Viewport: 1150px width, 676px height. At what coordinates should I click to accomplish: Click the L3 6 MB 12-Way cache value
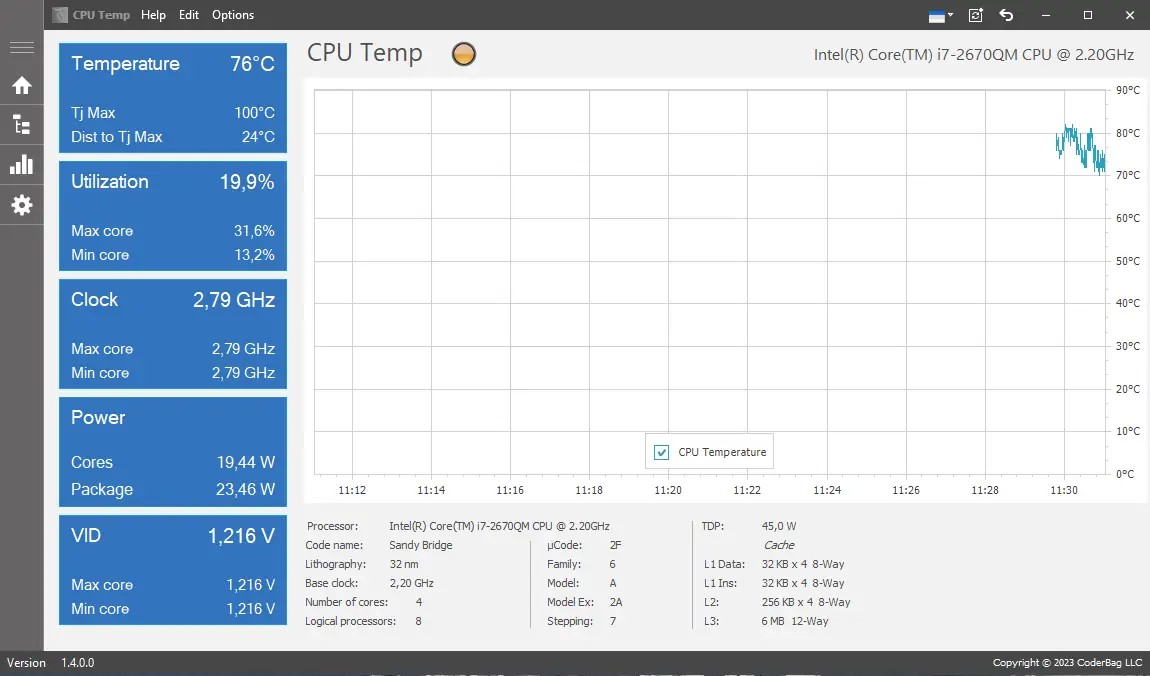(x=794, y=622)
